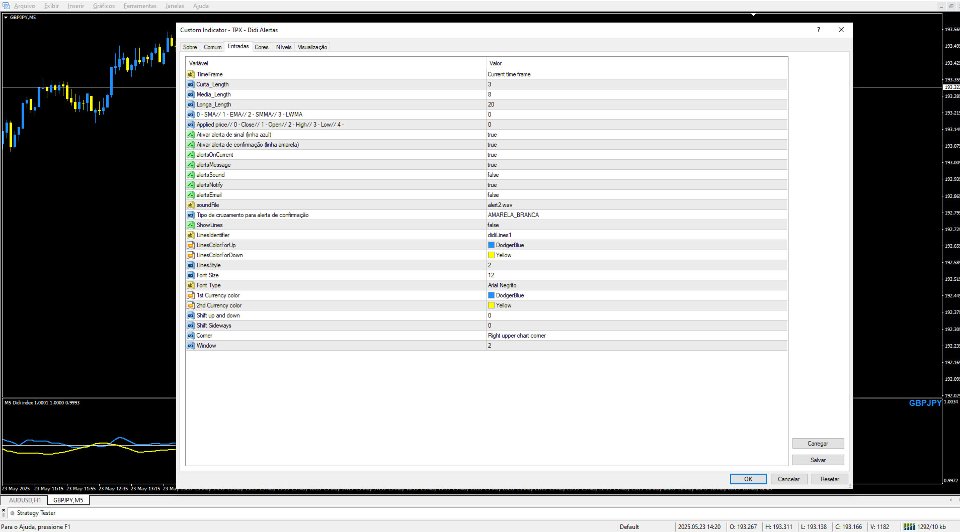Click the boolean icon beside alertsEmail
The width and height of the screenshot is (960, 532).
[x=191, y=195]
